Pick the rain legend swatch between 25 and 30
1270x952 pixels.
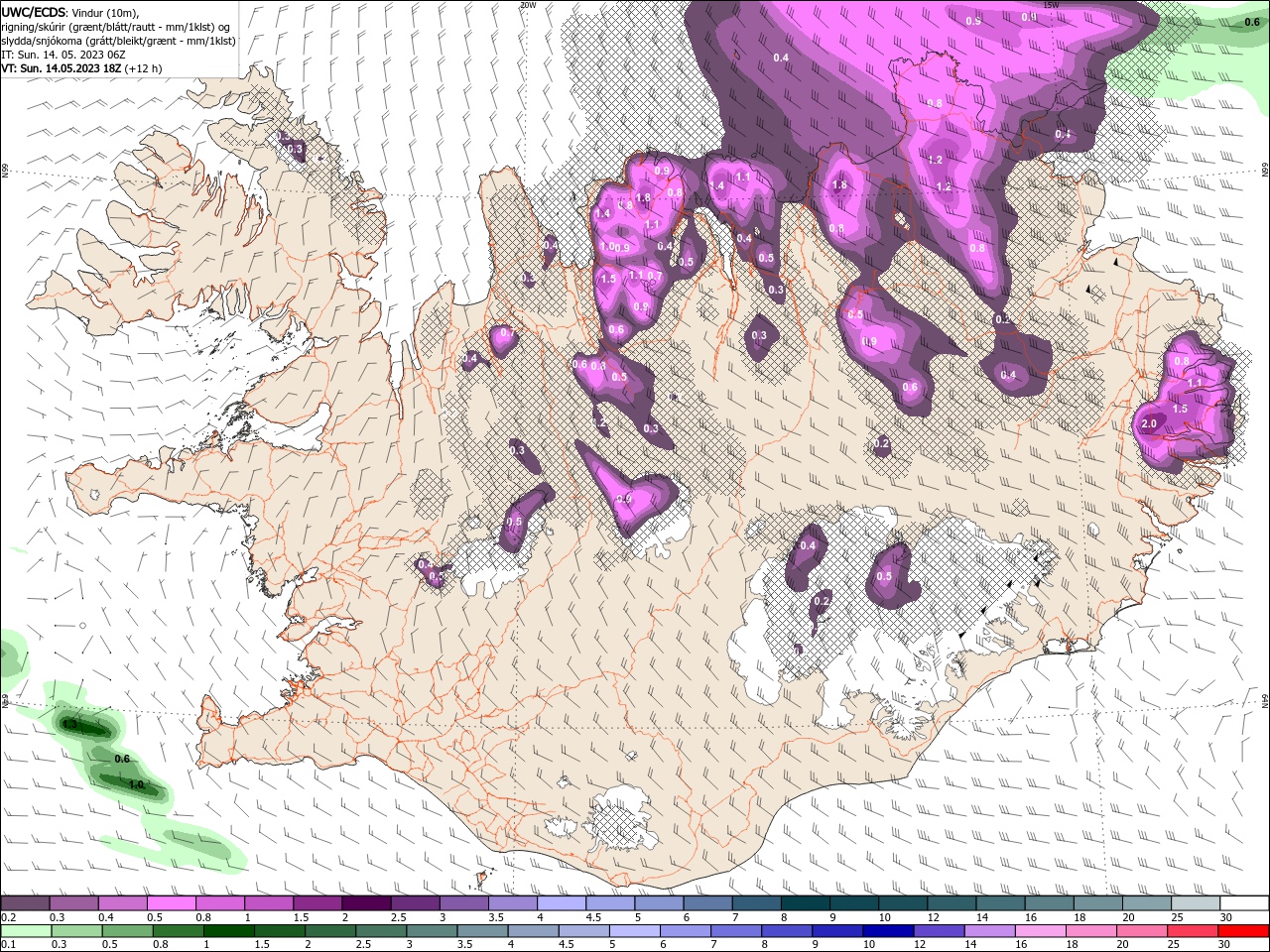[1193, 931]
